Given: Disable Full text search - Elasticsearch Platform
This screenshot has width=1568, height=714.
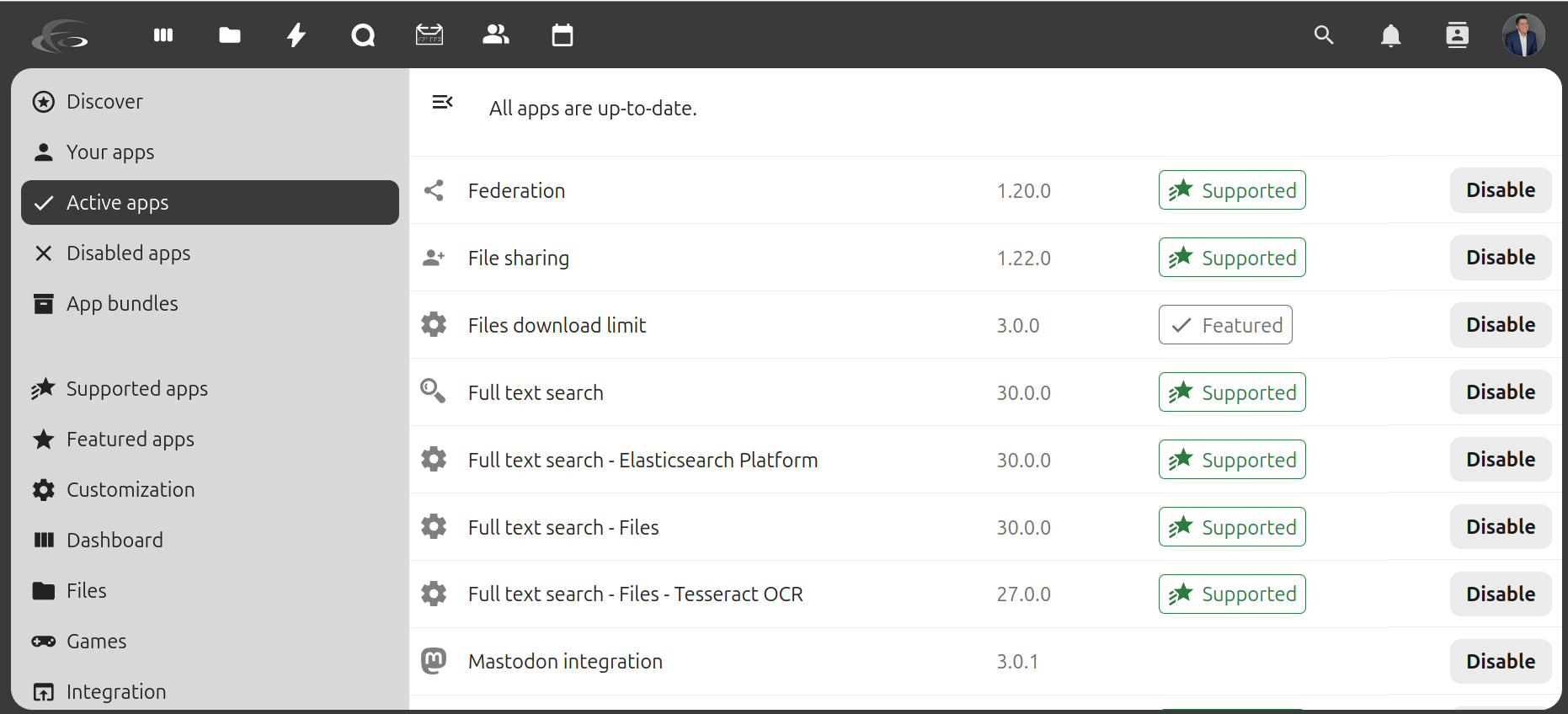Looking at the screenshot, I should coord(1501,460).
